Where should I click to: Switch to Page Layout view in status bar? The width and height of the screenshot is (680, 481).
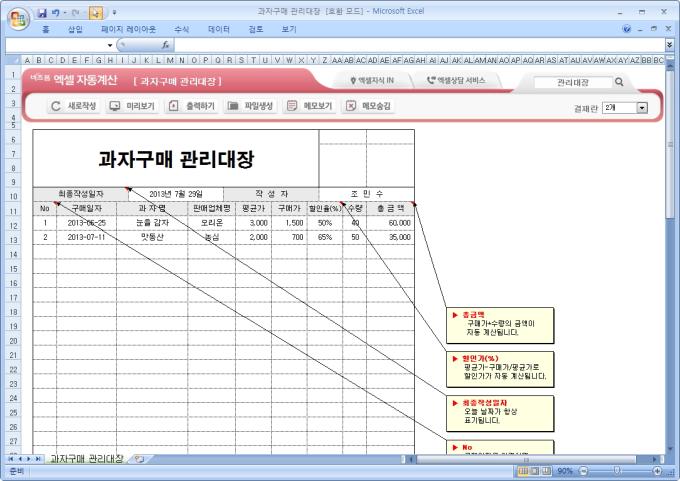pyautogui.click(x=535, y=470)
